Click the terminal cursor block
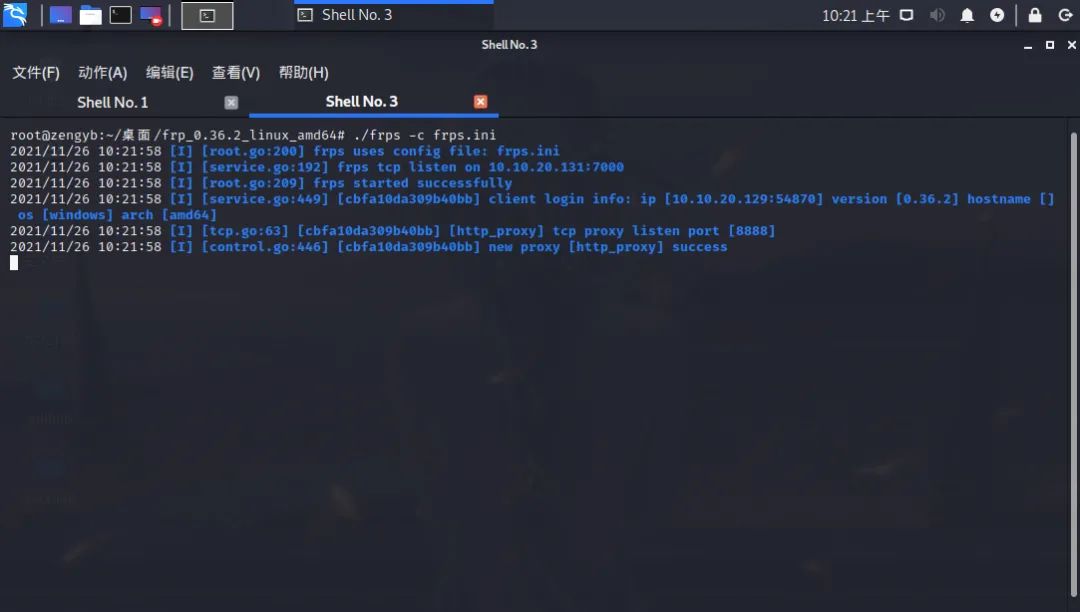 tap(14, 262)
